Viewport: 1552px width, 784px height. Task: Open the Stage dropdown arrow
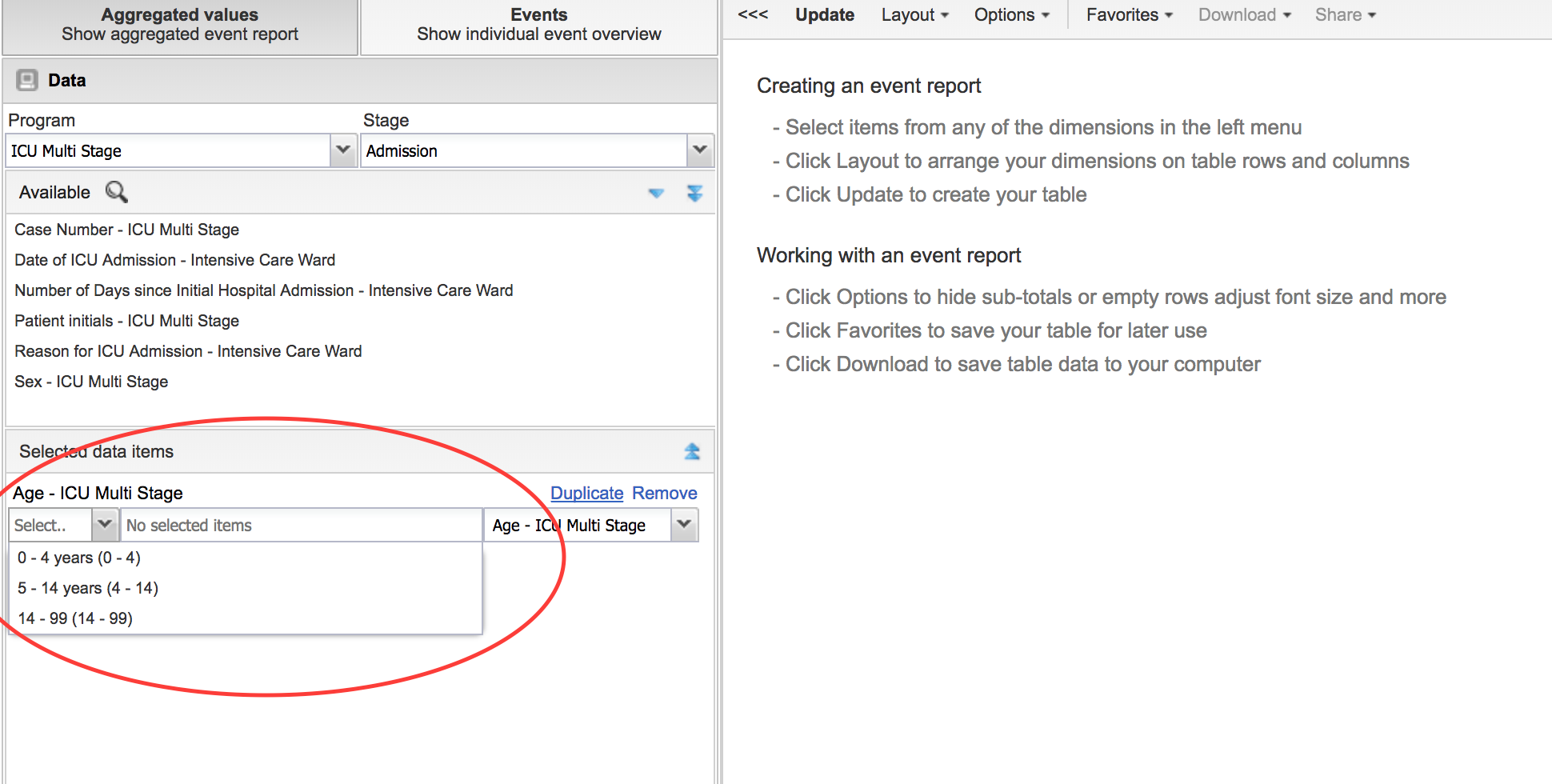tap(699, 150)
